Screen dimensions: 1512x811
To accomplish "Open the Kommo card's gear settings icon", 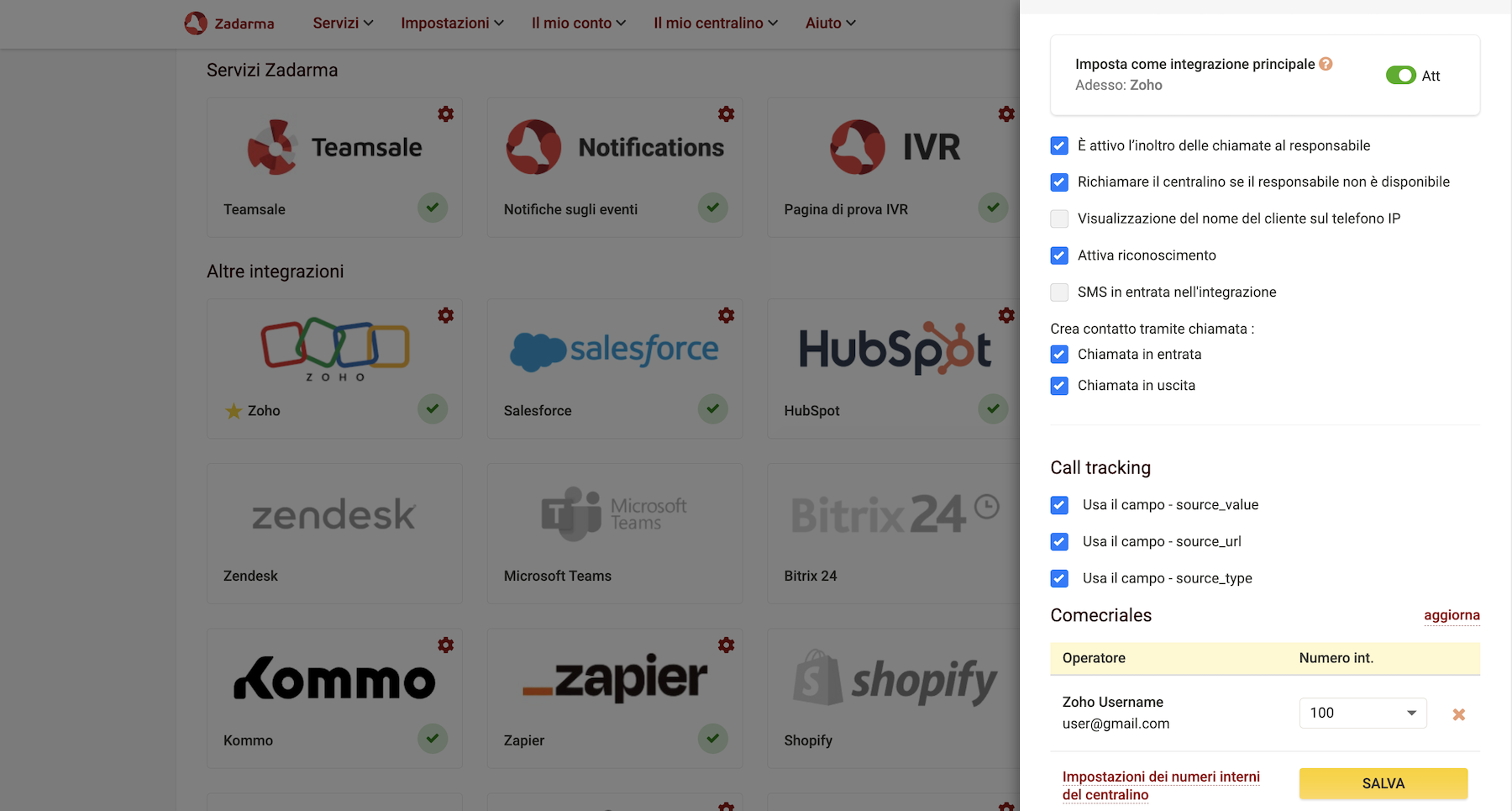I will click(x=446, y=645).
